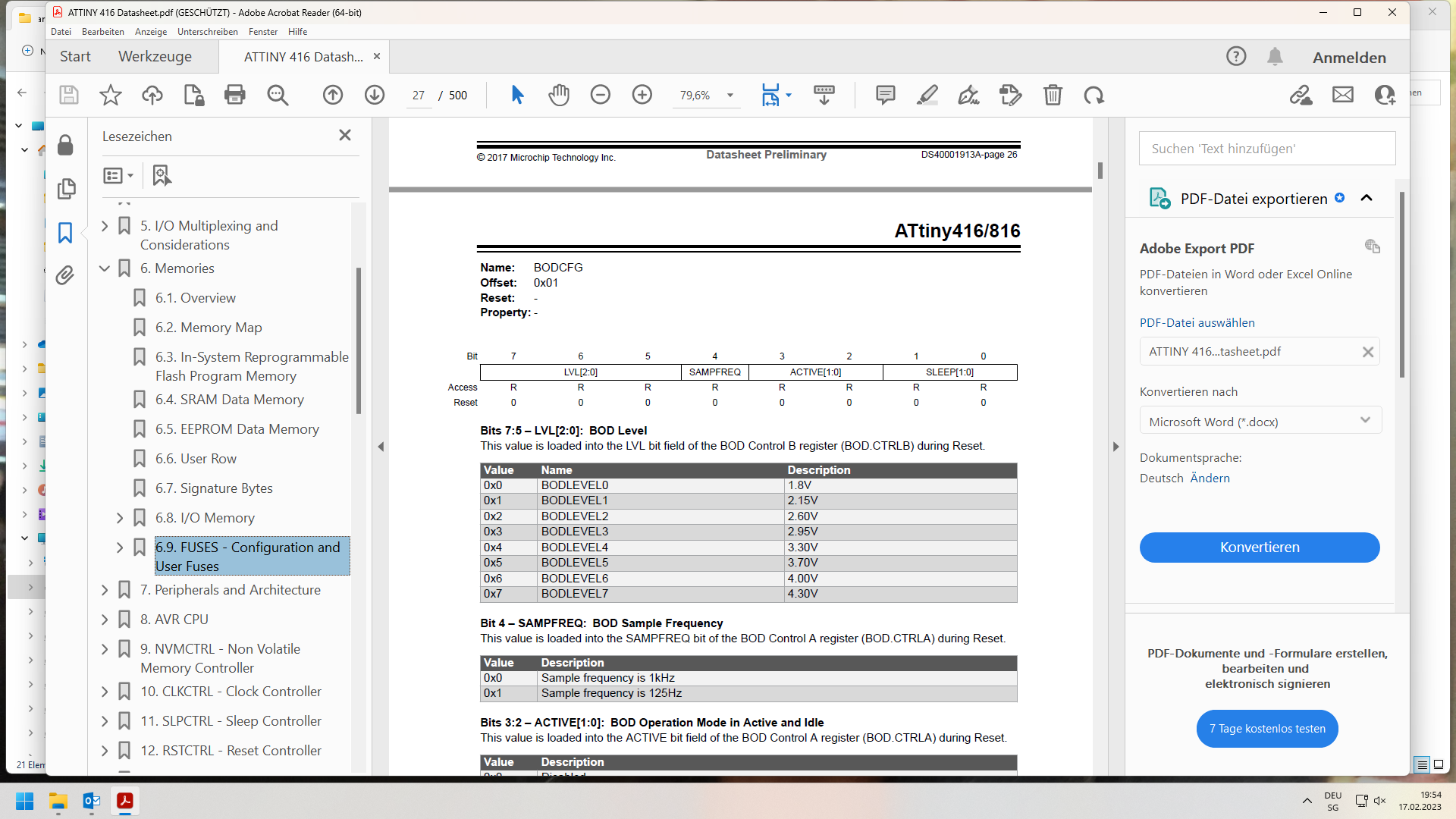Click the Suchen search tools field
This screenshot has height=819, width=1456.
tap(1267, 149)
